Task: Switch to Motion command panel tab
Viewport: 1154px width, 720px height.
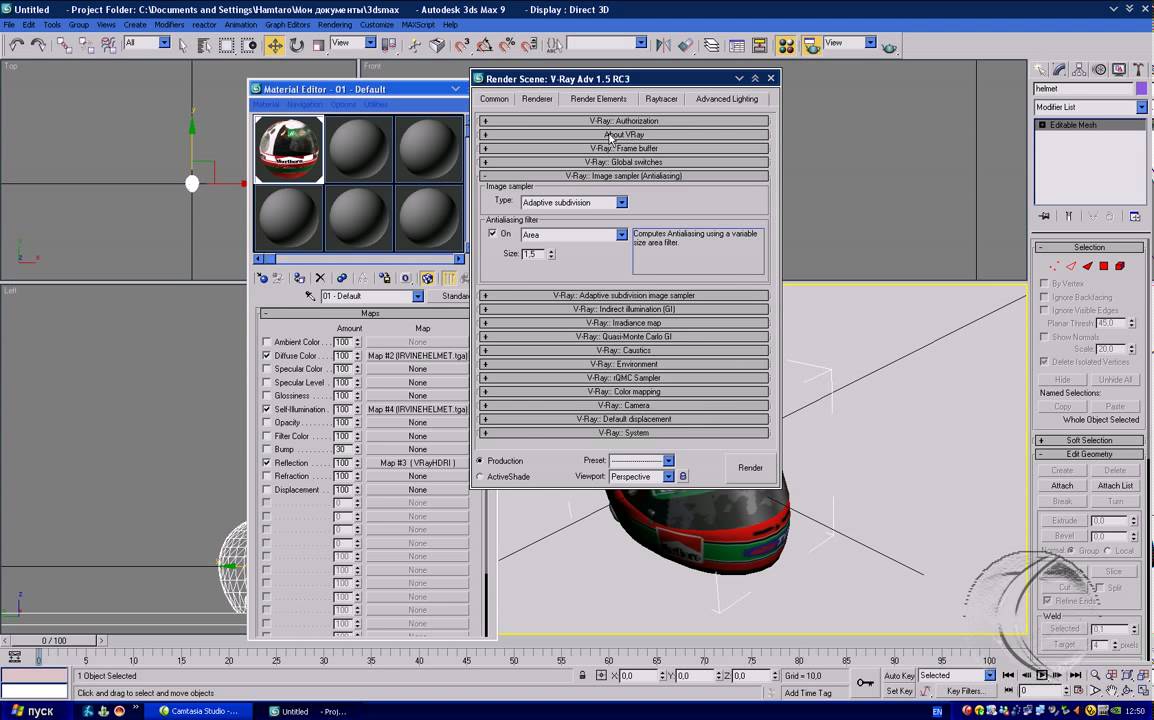Action: [1100, 70]
